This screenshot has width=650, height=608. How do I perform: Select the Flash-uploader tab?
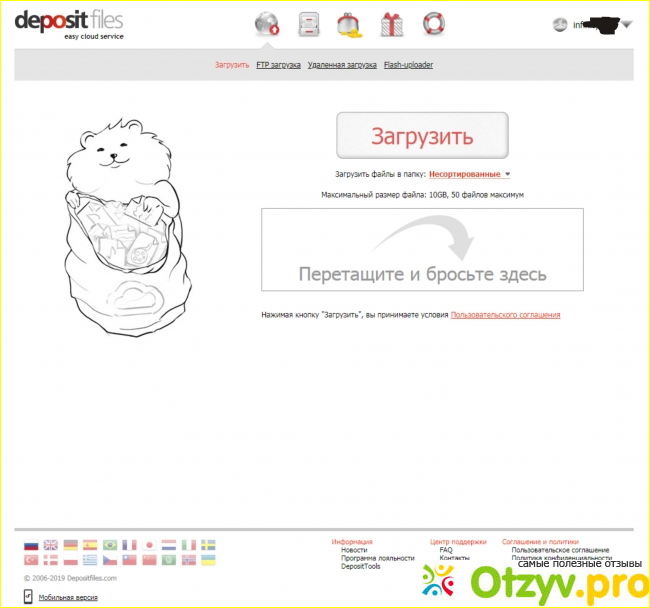pos(408,65)
